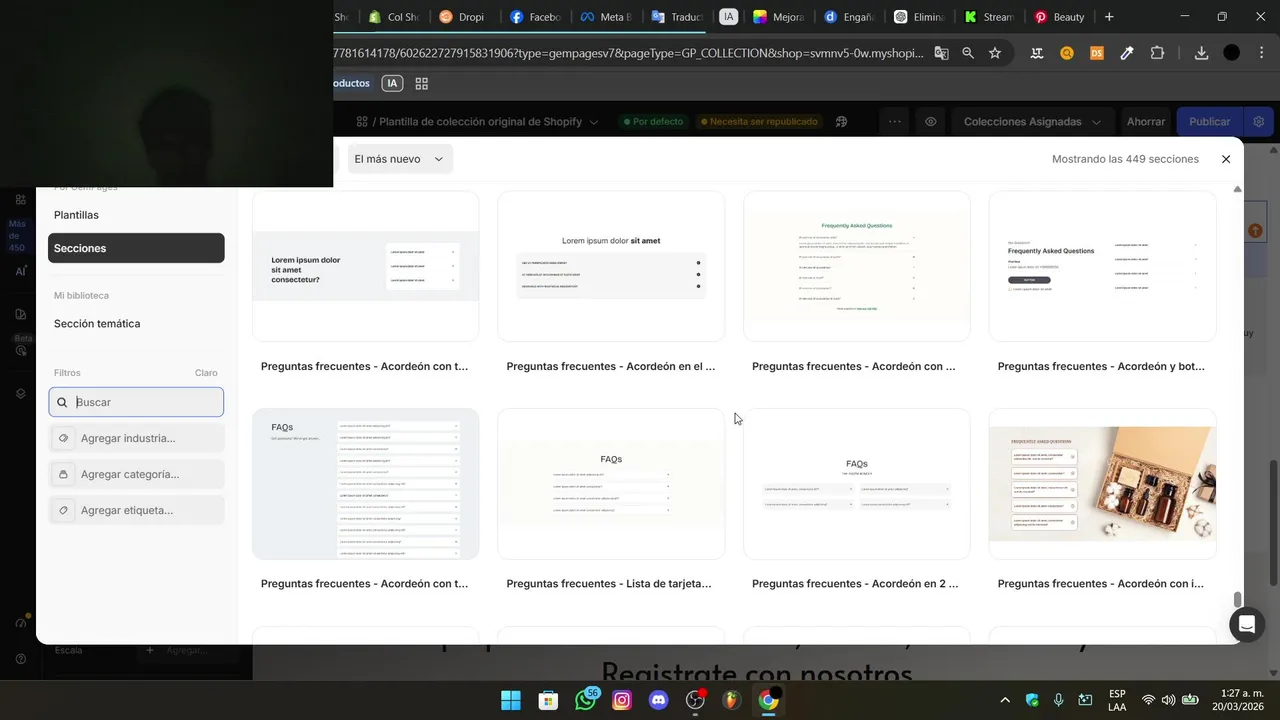Click the Ahorrar button
This screenshot has width=1280, height=720.
pos(1146,121)
